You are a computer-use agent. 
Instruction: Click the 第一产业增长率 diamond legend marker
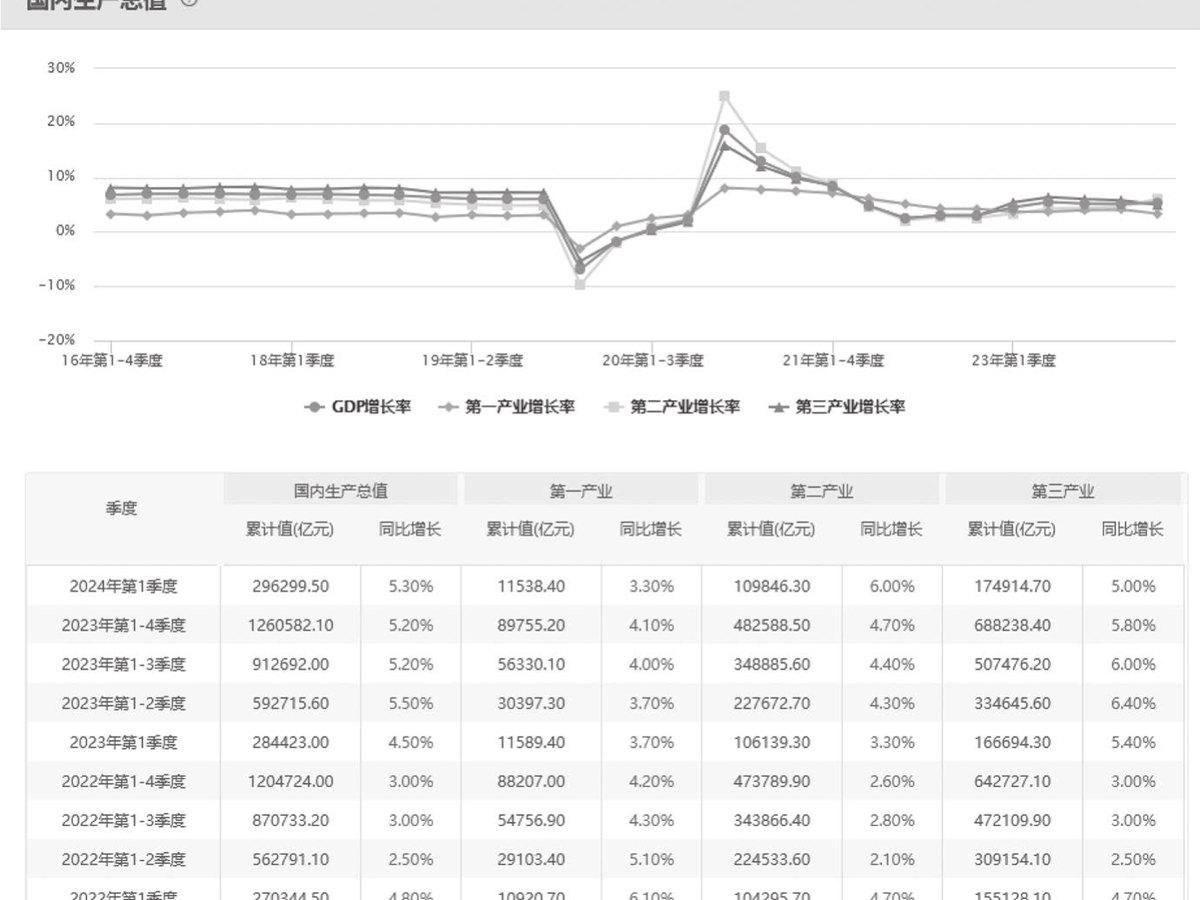point(449,407)
